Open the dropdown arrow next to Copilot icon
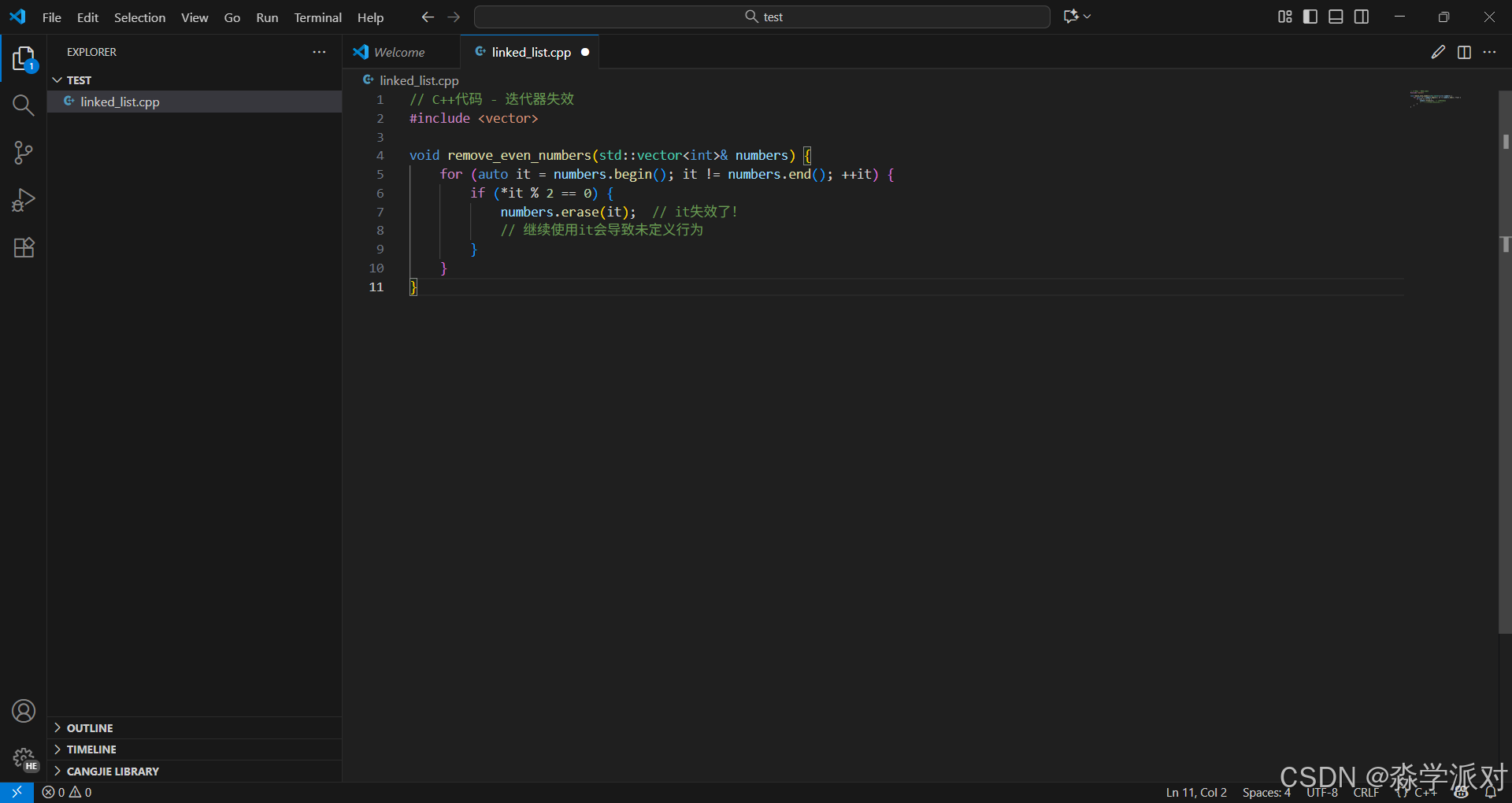 pos(1088,17)
